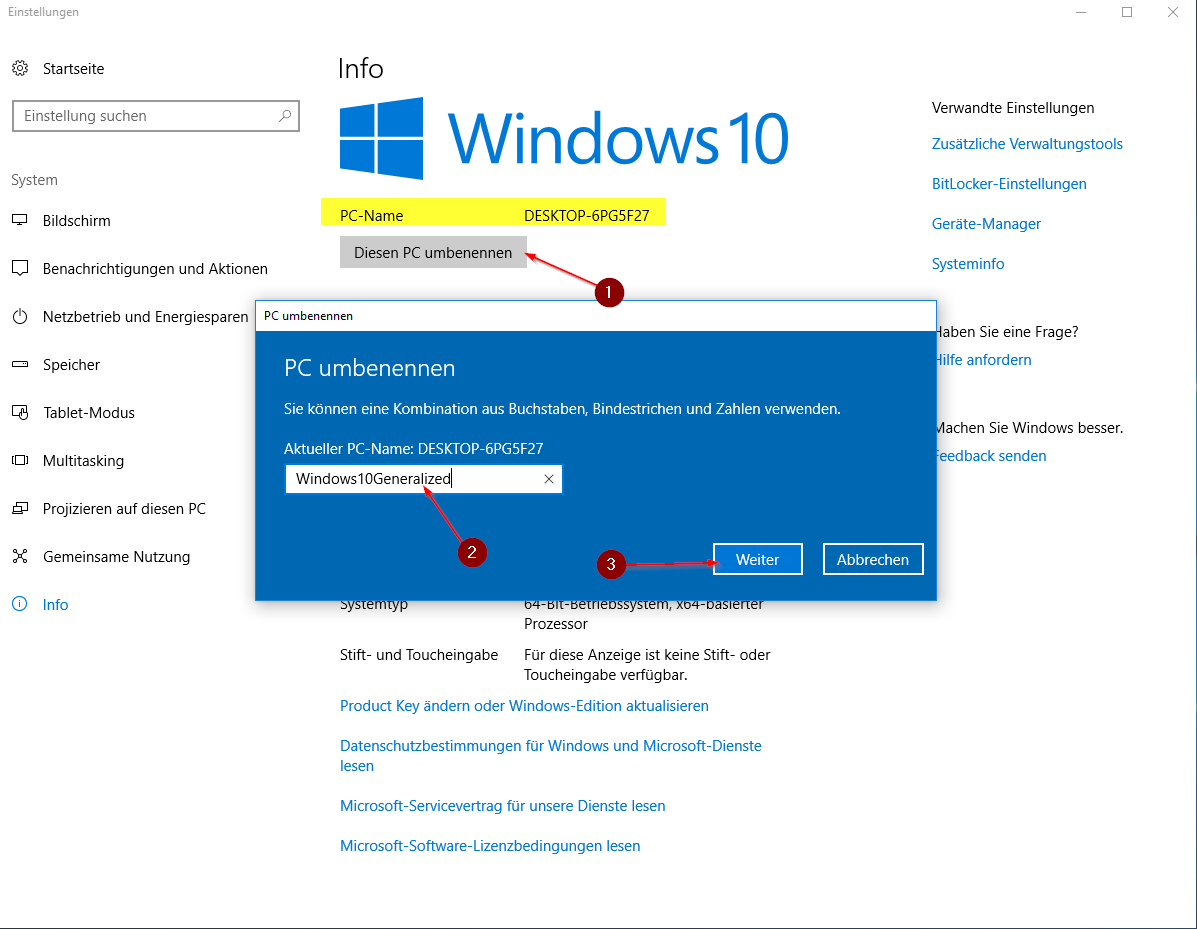1197x929 pixels.
Task: Open Gemeinsame Nutzung settings
Action: click(116, 557)
